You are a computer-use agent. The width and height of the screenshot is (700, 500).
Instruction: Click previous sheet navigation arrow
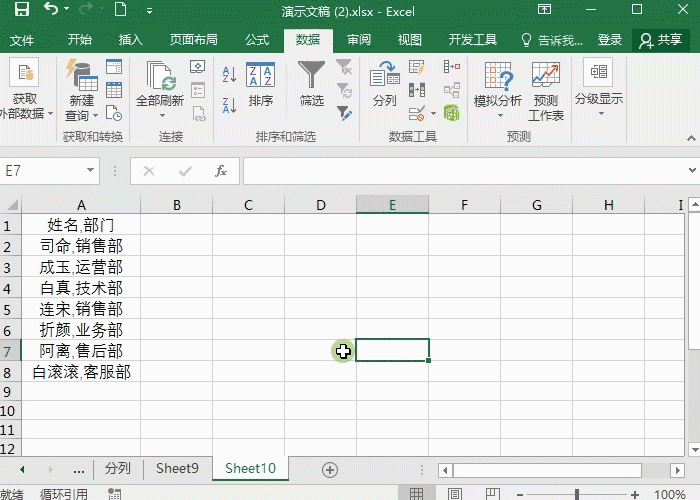(22, 470)
